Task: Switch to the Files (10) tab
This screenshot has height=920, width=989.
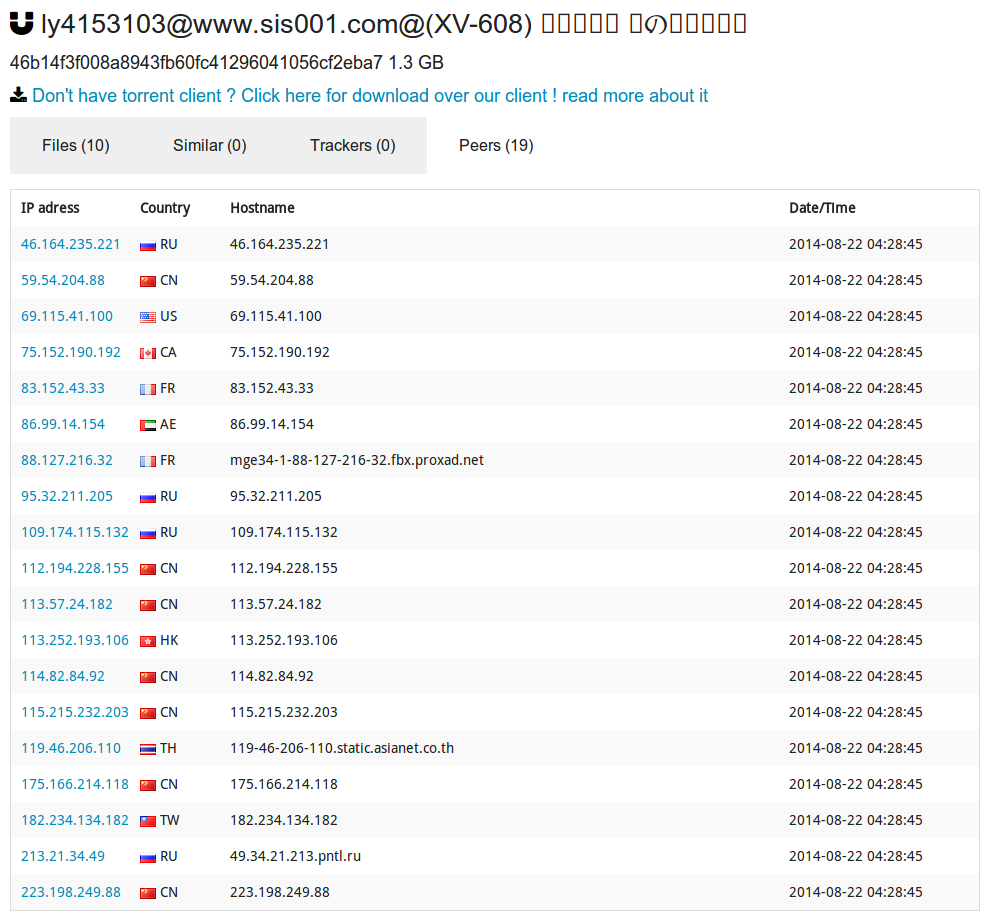Action: (76, 146)
